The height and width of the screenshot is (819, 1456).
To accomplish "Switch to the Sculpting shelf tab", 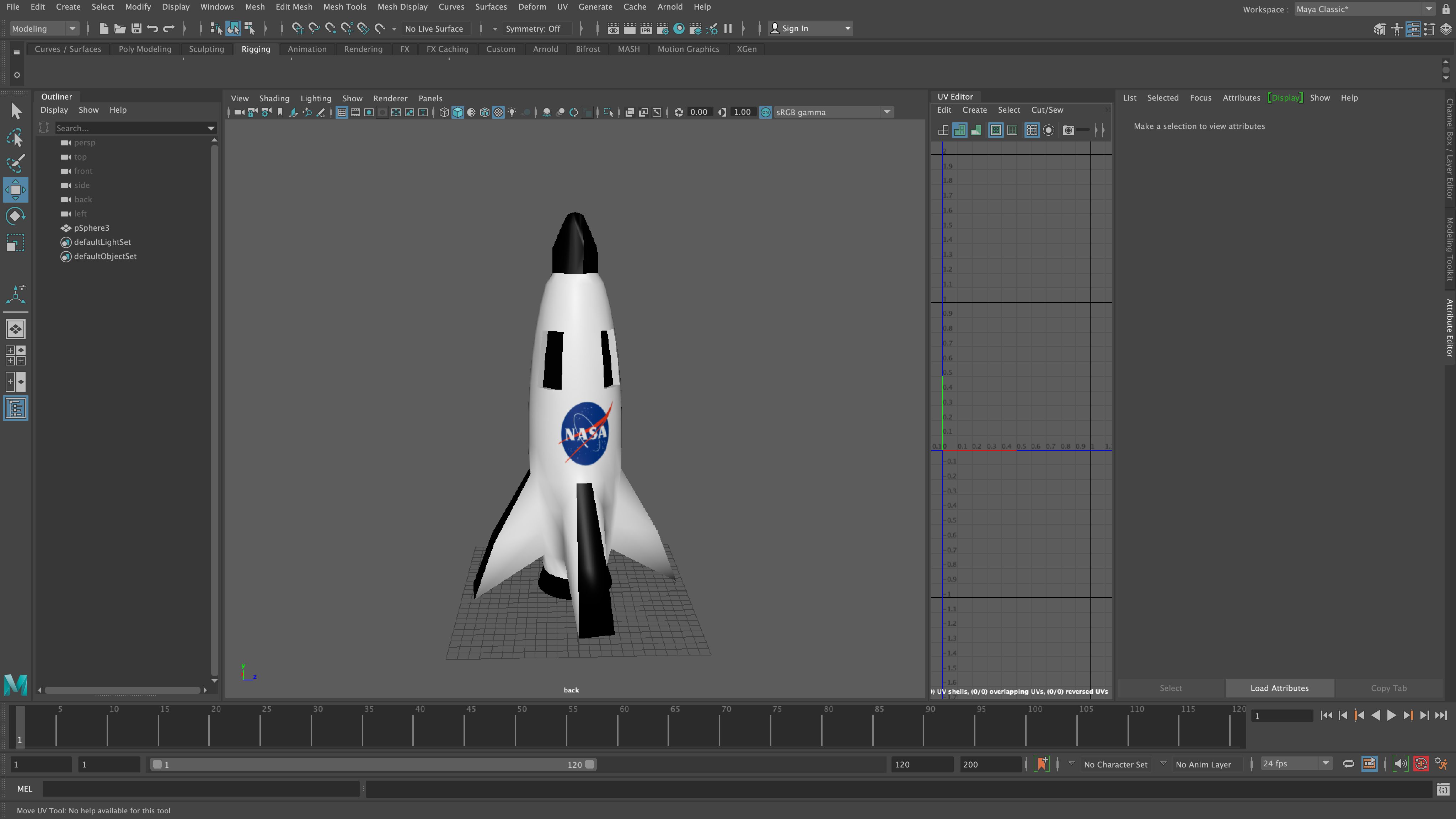I will [206, 49].
